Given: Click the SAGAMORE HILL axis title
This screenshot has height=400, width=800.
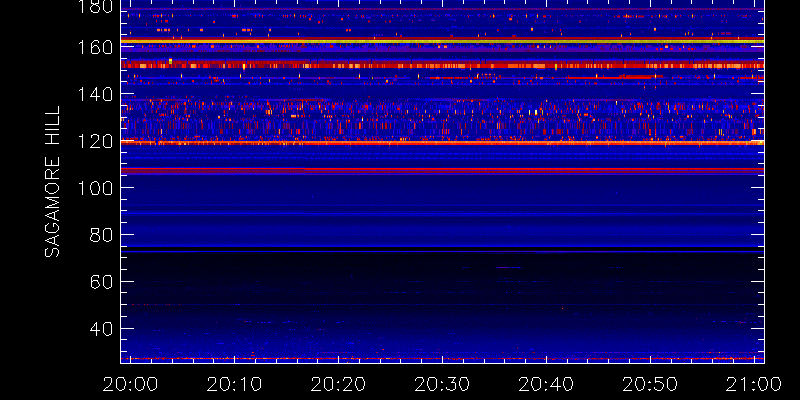Looking at the screenshot, I should [x=52, y=182].
